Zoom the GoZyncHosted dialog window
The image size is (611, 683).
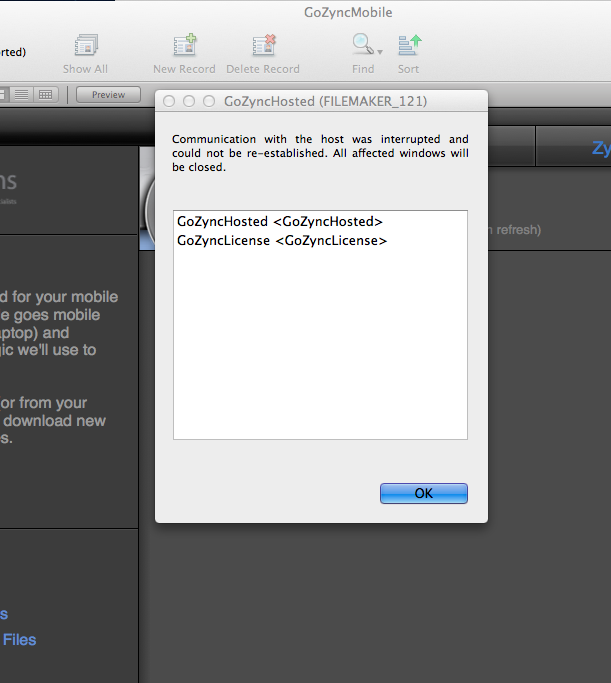[209, 102]
